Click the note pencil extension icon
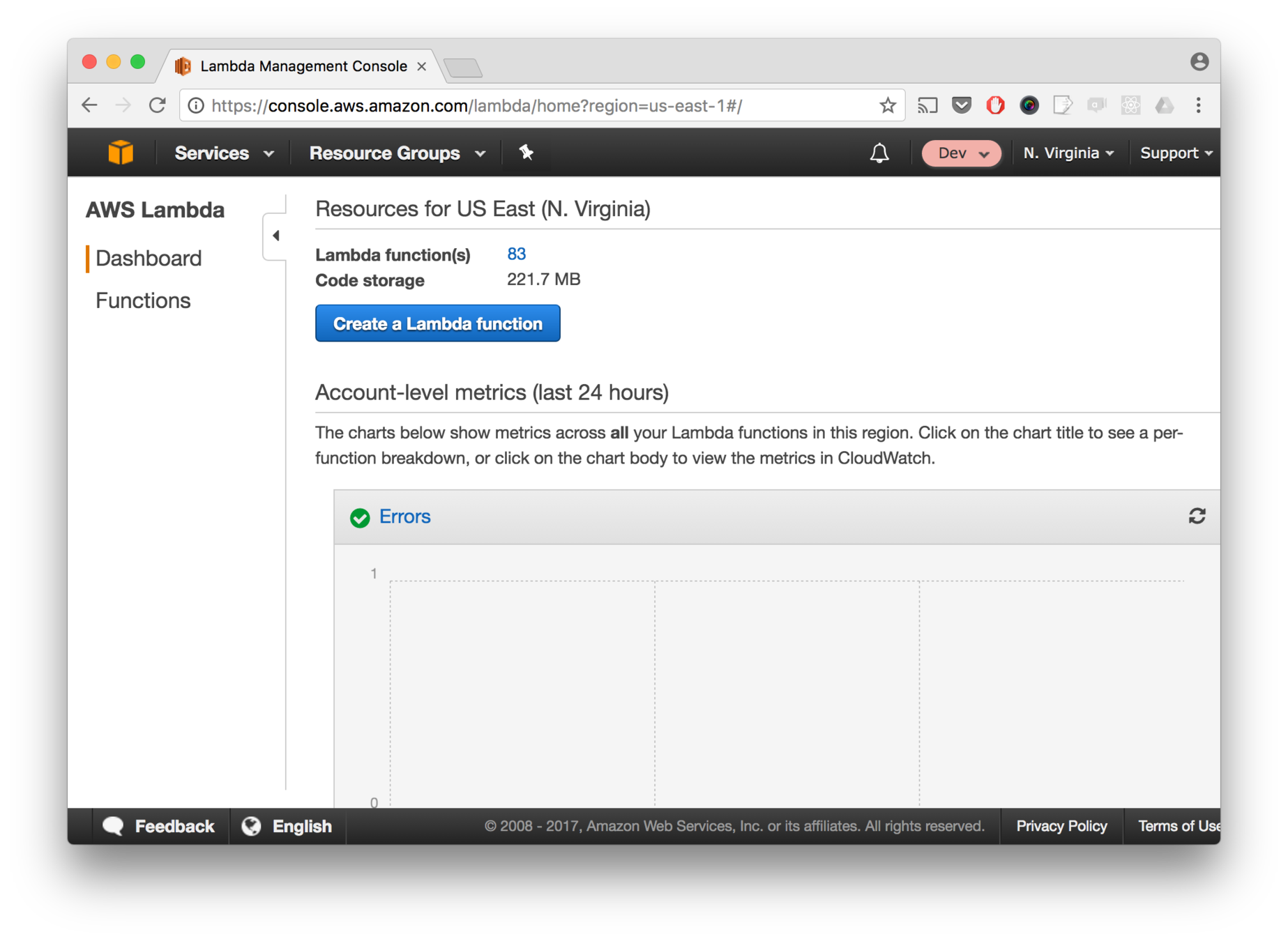This screenshot has width=1288, height=941. point(1062,105)
